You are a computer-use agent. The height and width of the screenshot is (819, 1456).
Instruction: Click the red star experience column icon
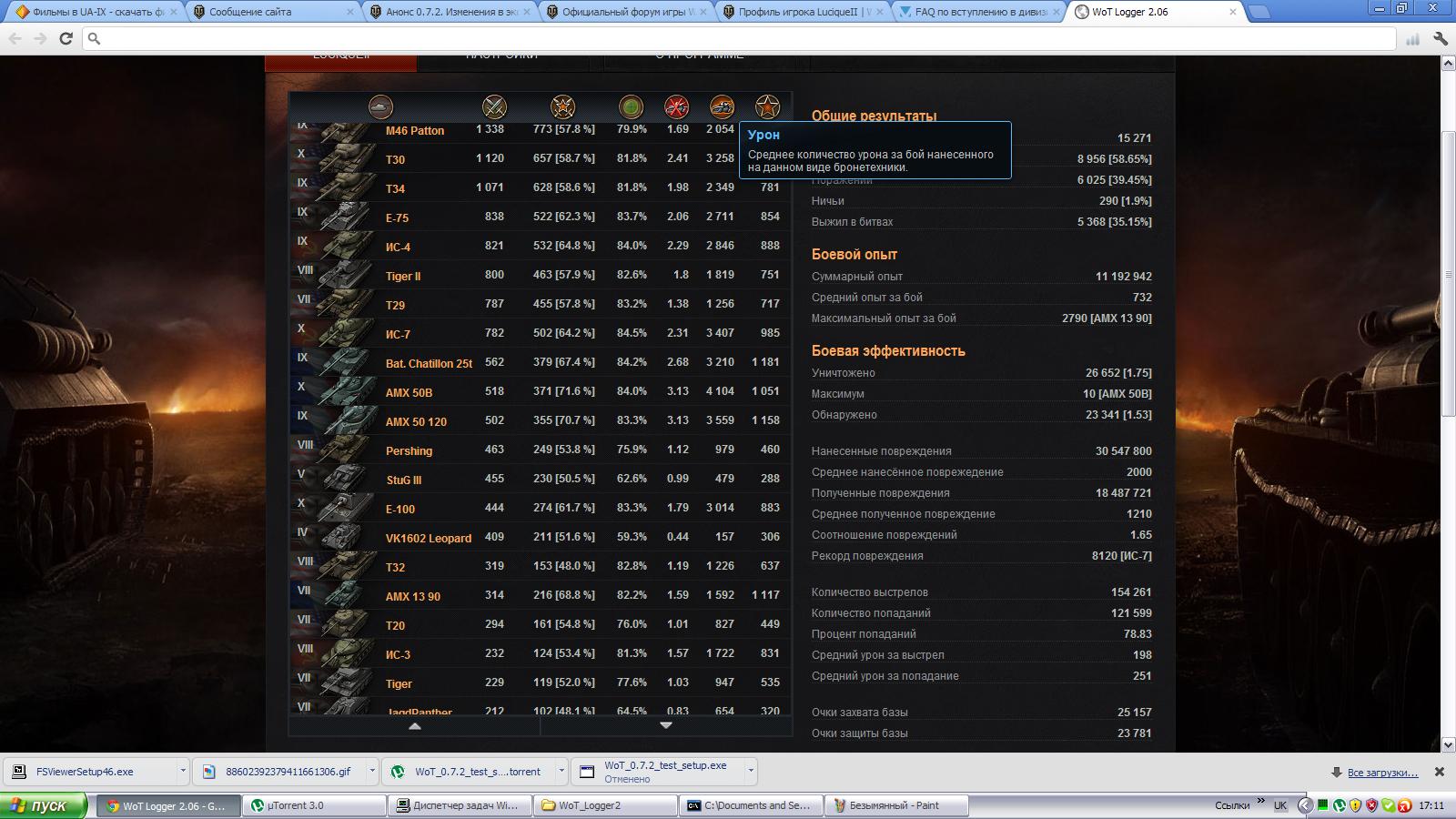tap(767, 107)
